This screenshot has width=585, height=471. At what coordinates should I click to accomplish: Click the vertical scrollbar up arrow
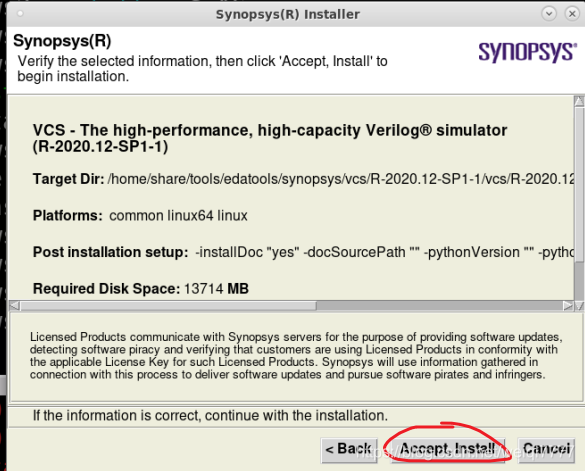click(579, 101)
